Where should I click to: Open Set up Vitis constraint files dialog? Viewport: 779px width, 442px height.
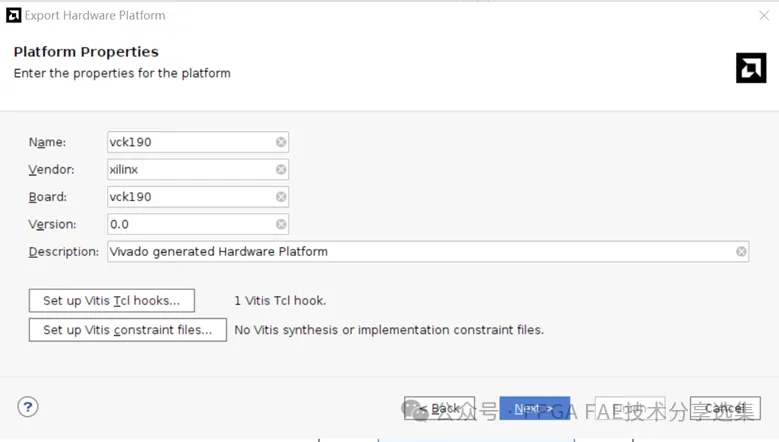pyautogui.click(x=128, y=330)
